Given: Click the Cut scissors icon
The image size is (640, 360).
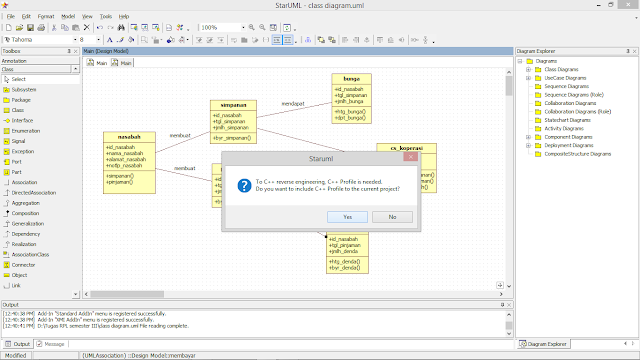Looking at the screenshot, I should pyautogui.click(x=54, y=27).
